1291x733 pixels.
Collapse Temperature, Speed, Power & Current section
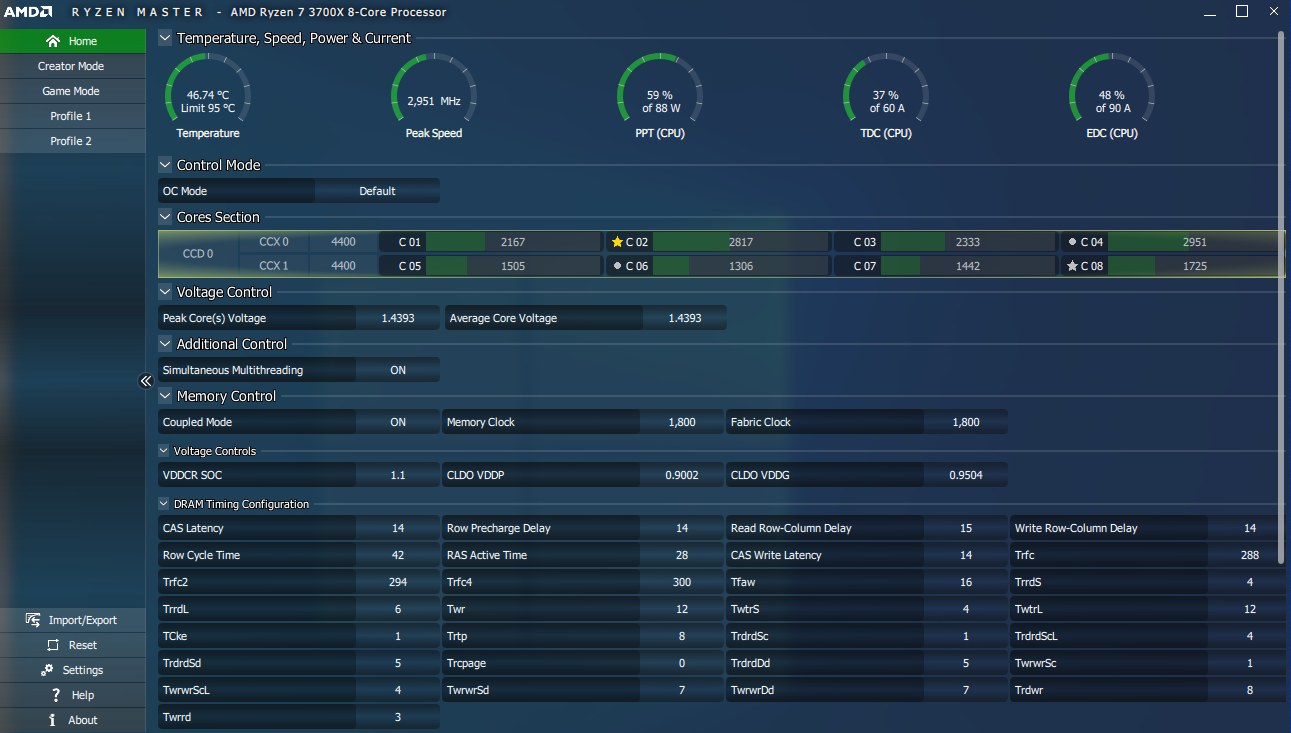(x=165, y=38)
